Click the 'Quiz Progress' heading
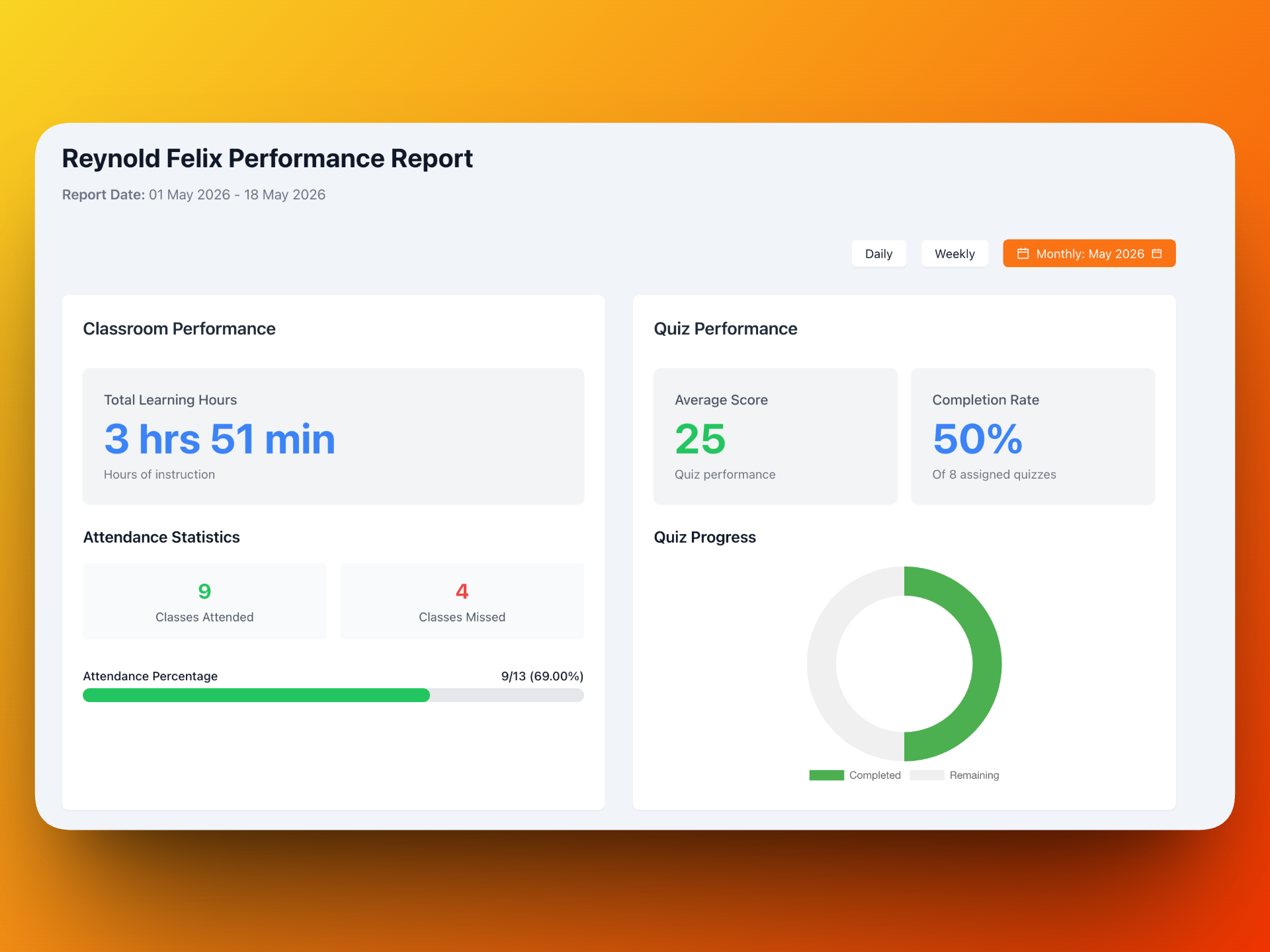1270x952 pixels. [x=704, y=537]
